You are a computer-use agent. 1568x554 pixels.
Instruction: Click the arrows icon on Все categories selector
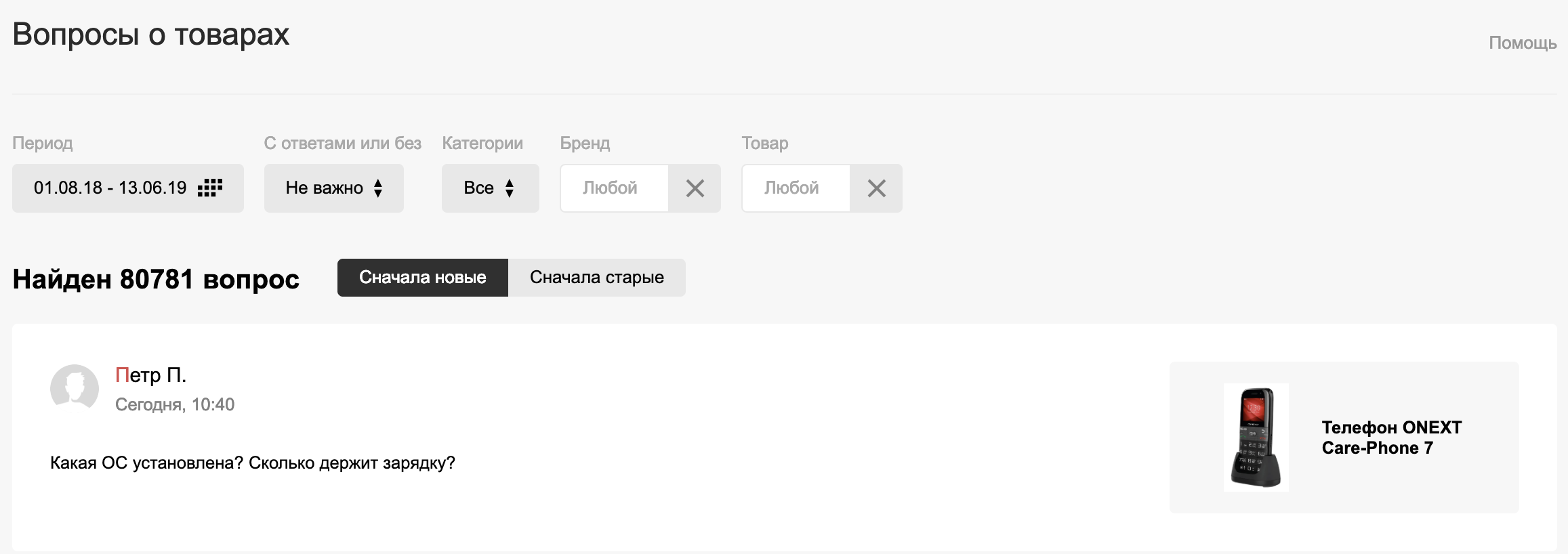point(510,188)
